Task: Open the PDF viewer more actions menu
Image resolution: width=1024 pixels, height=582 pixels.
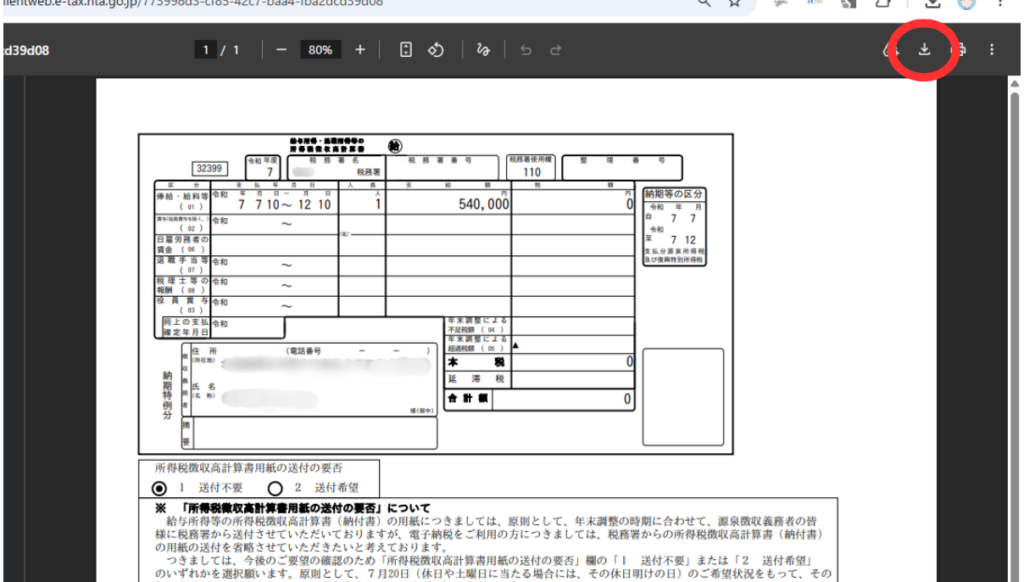Action: 991,50
